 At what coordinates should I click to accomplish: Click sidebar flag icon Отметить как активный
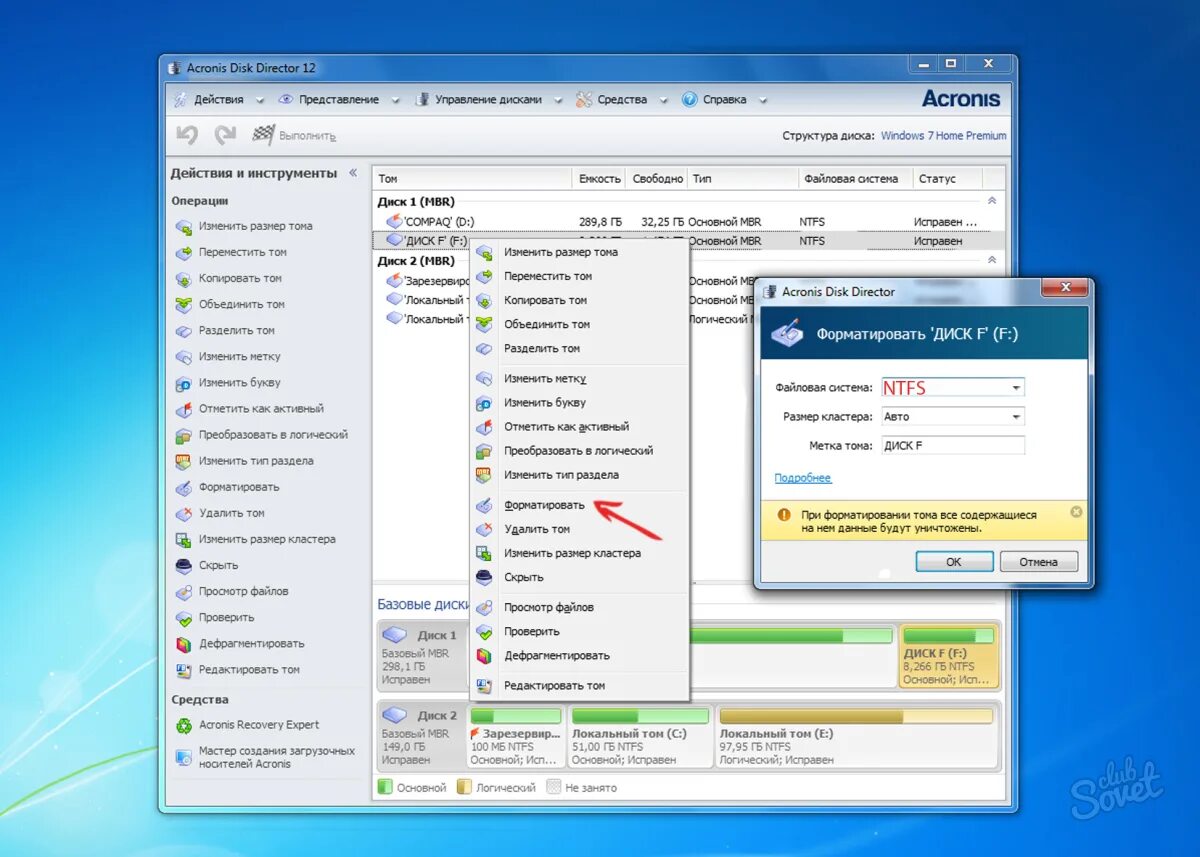[x=183, y=409]
